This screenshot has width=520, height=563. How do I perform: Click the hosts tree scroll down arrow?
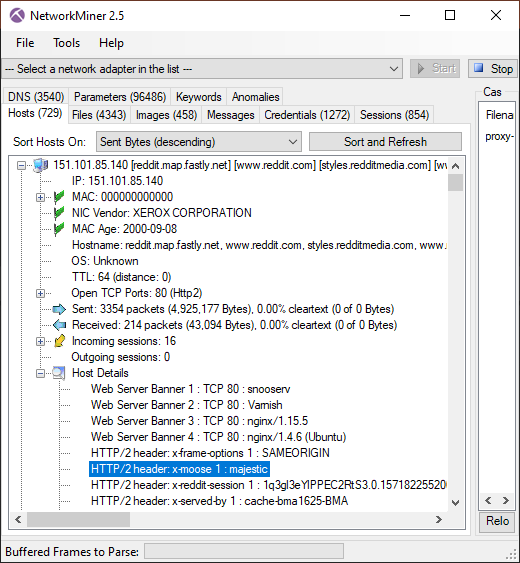tap(455, 503)
